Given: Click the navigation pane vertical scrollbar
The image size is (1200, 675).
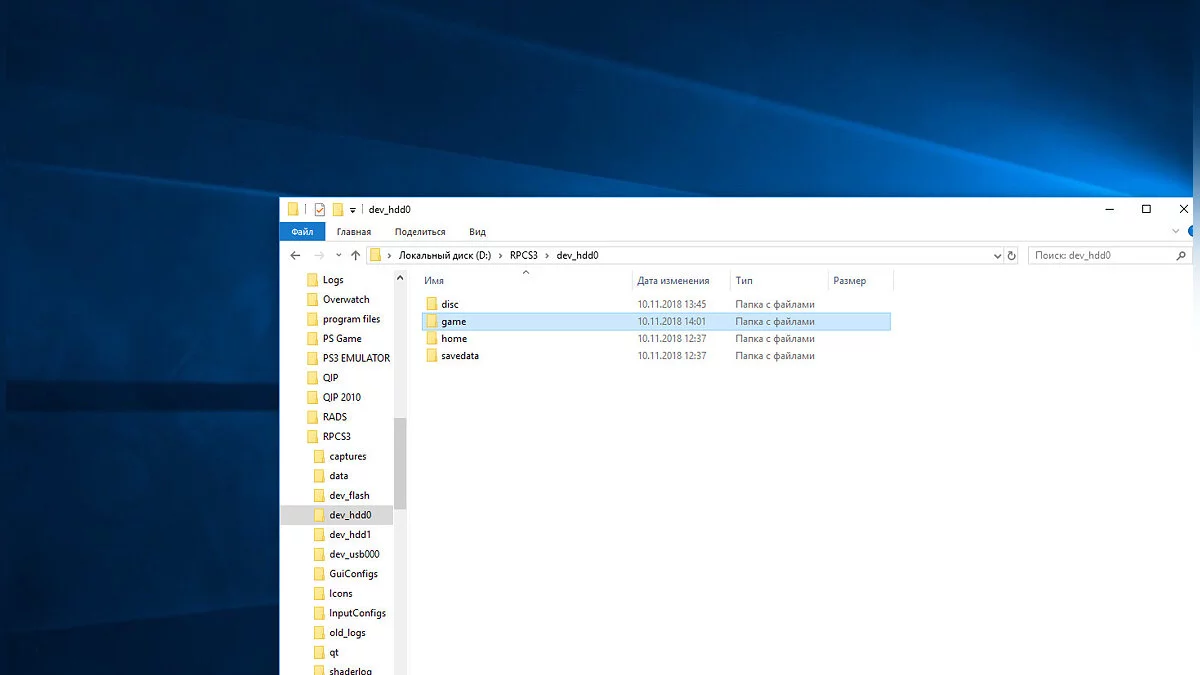Looking at the screenshot, I should pyautogui.click(x=400, y=463).
